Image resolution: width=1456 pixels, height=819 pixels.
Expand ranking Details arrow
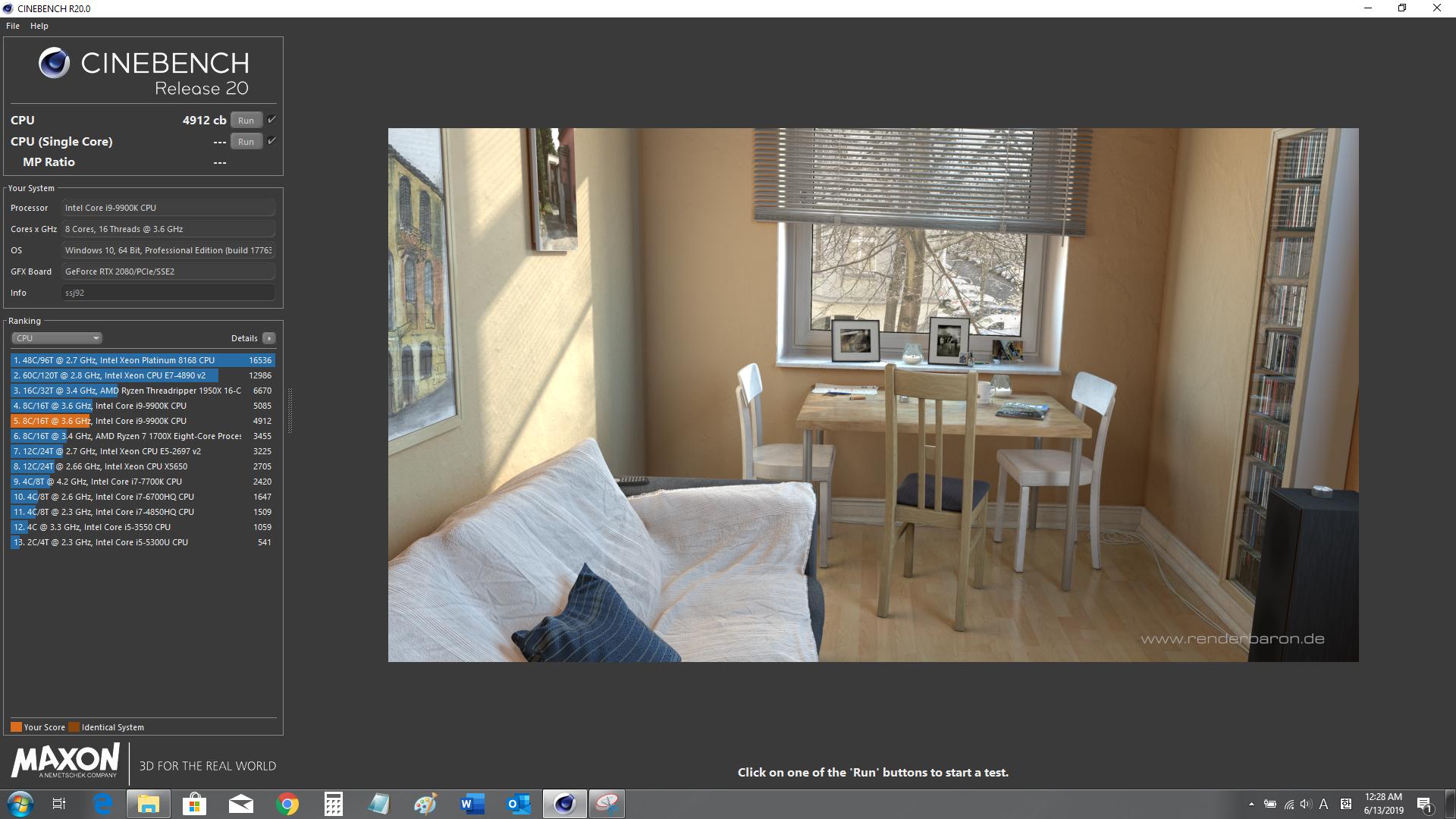click(x=269, y=338)
